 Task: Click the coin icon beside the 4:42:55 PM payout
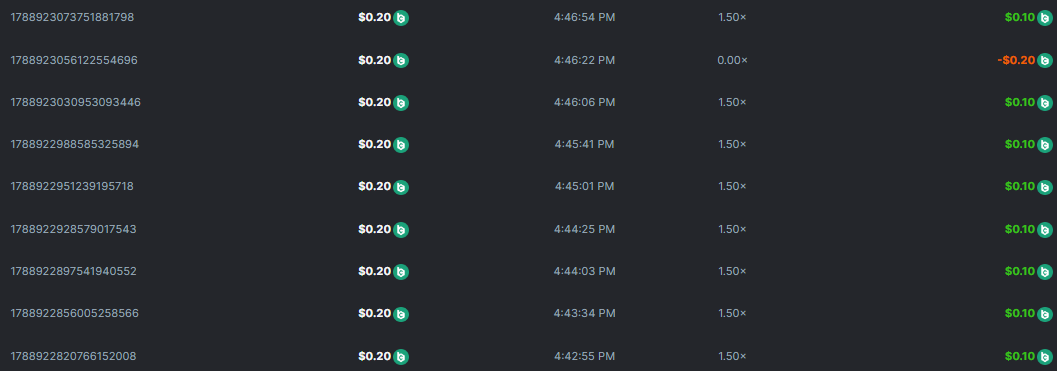coord(1044,356)
